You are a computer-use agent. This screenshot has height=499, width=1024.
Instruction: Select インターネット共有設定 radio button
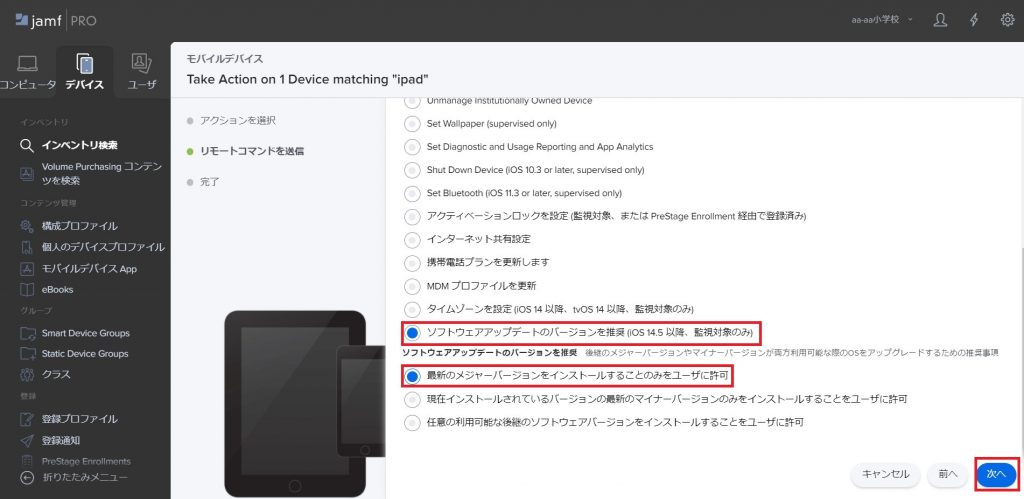(x=412, y=240)
